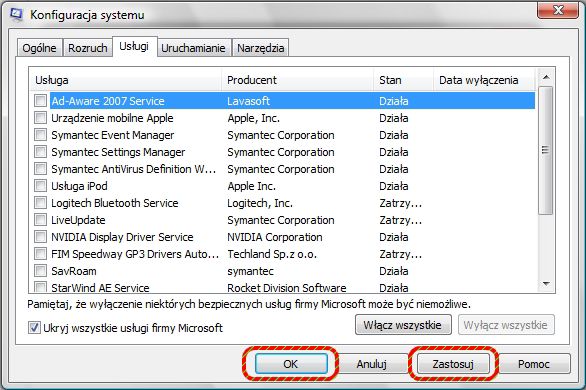Click the Konfiguracja systemu title bar icon
Image resolution: width=586 pixels, height=390 pixels.
(x=16, y=14)
